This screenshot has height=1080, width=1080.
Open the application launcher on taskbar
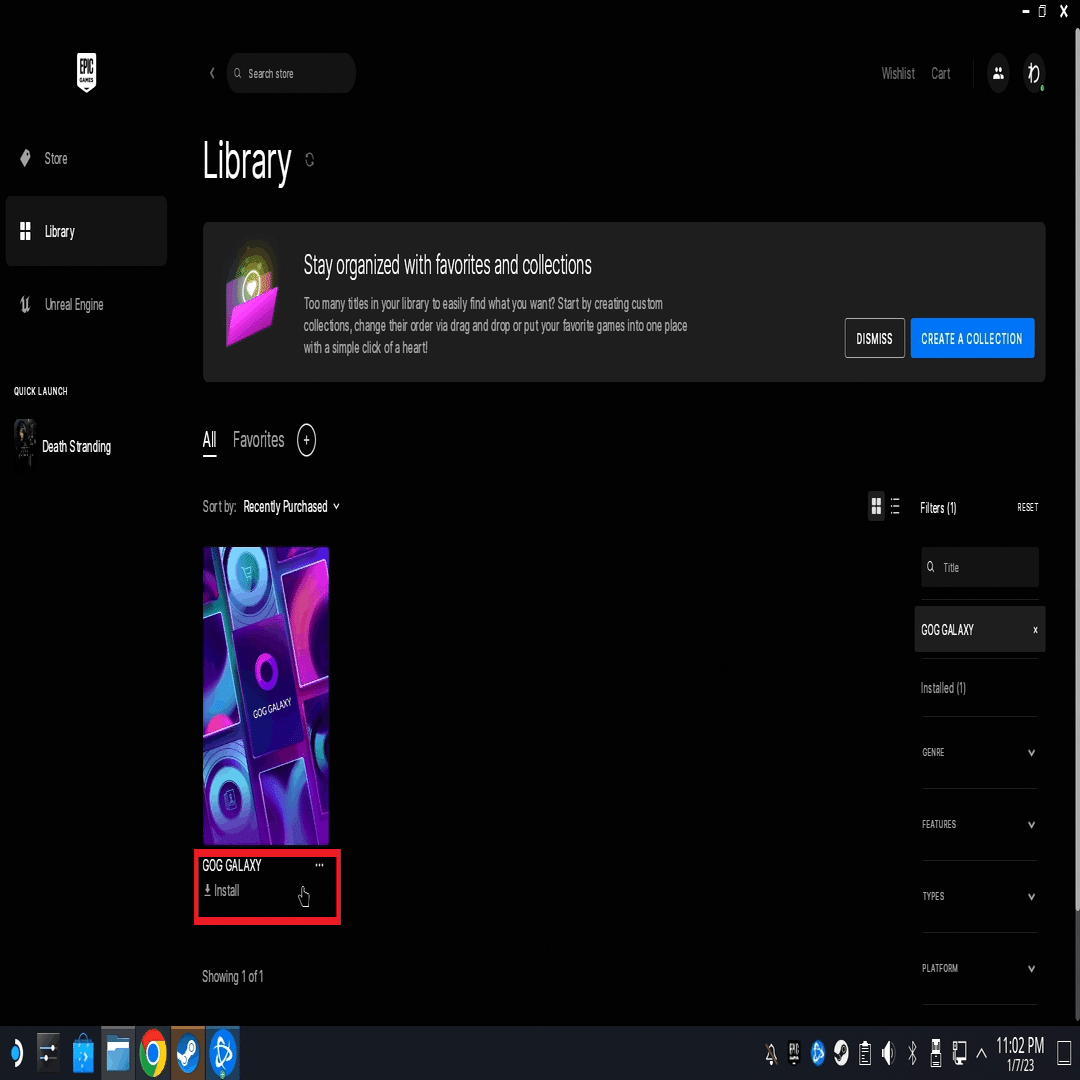(15, 1053)
